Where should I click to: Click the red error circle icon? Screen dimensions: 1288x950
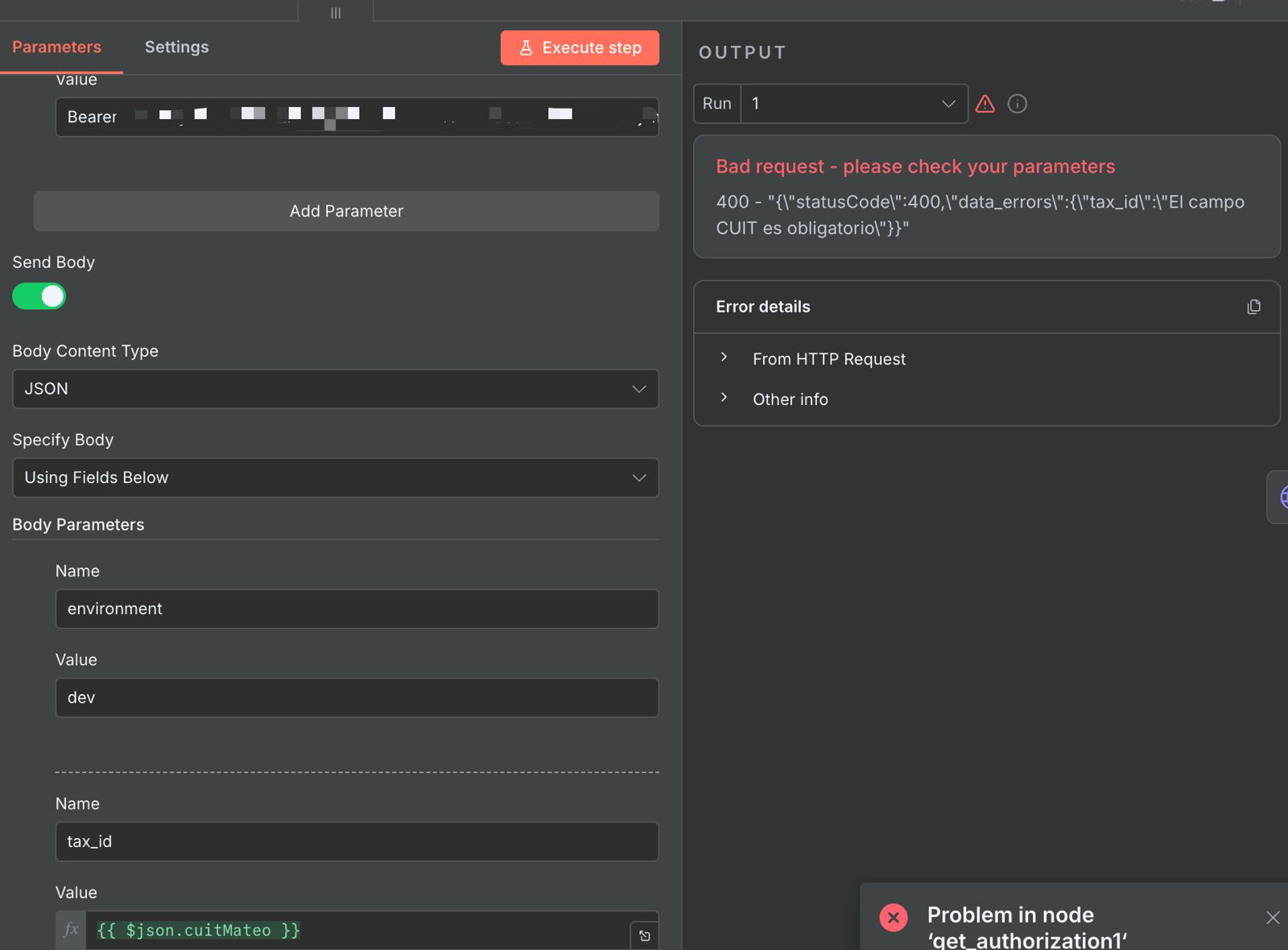click(894, 918)
